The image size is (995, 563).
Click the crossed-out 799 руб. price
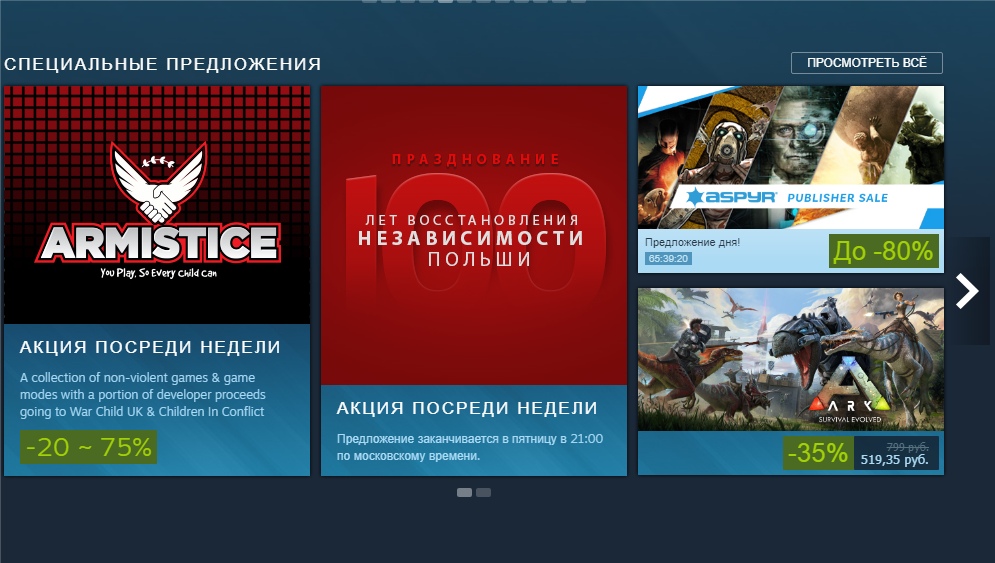click(907, 447)
